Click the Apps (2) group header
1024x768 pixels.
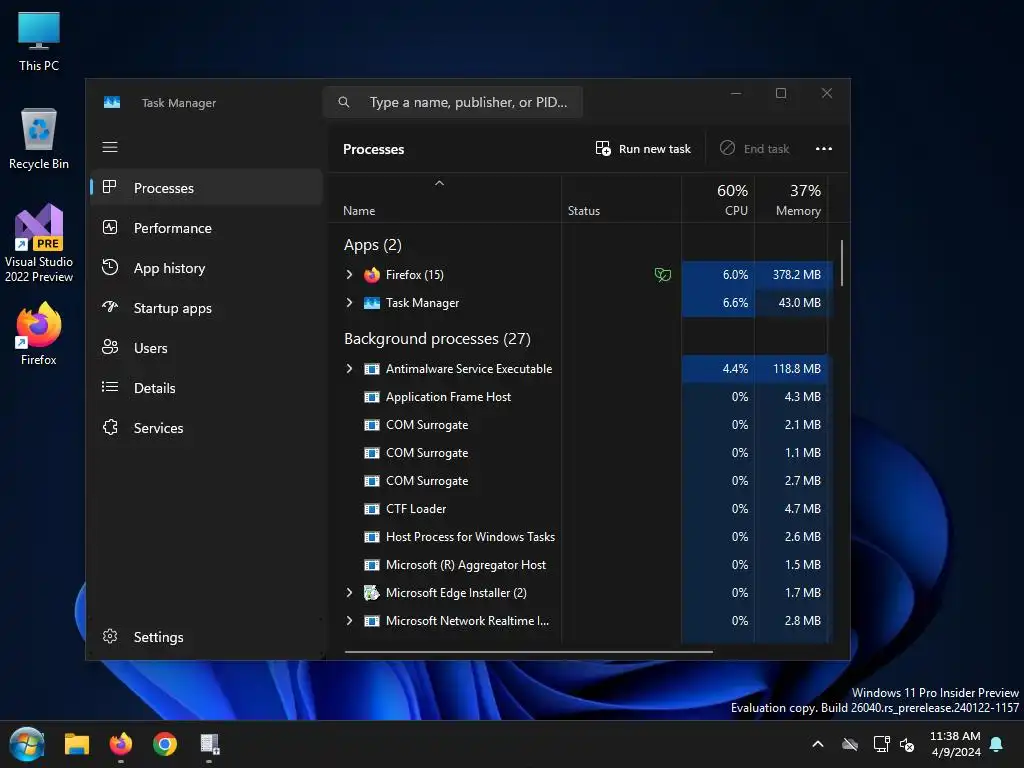[x=372, y=245]
